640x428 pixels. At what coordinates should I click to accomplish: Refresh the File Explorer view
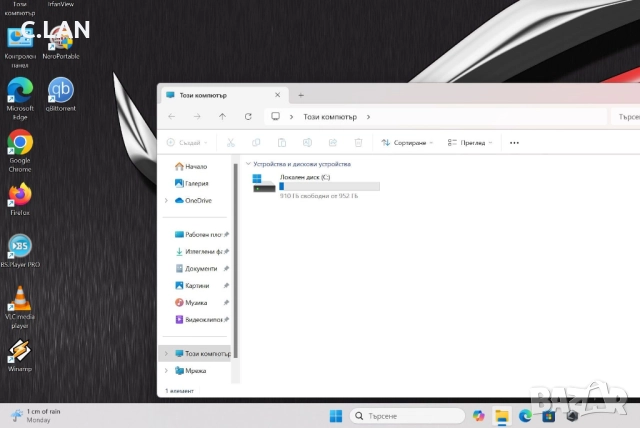[247, 116]
